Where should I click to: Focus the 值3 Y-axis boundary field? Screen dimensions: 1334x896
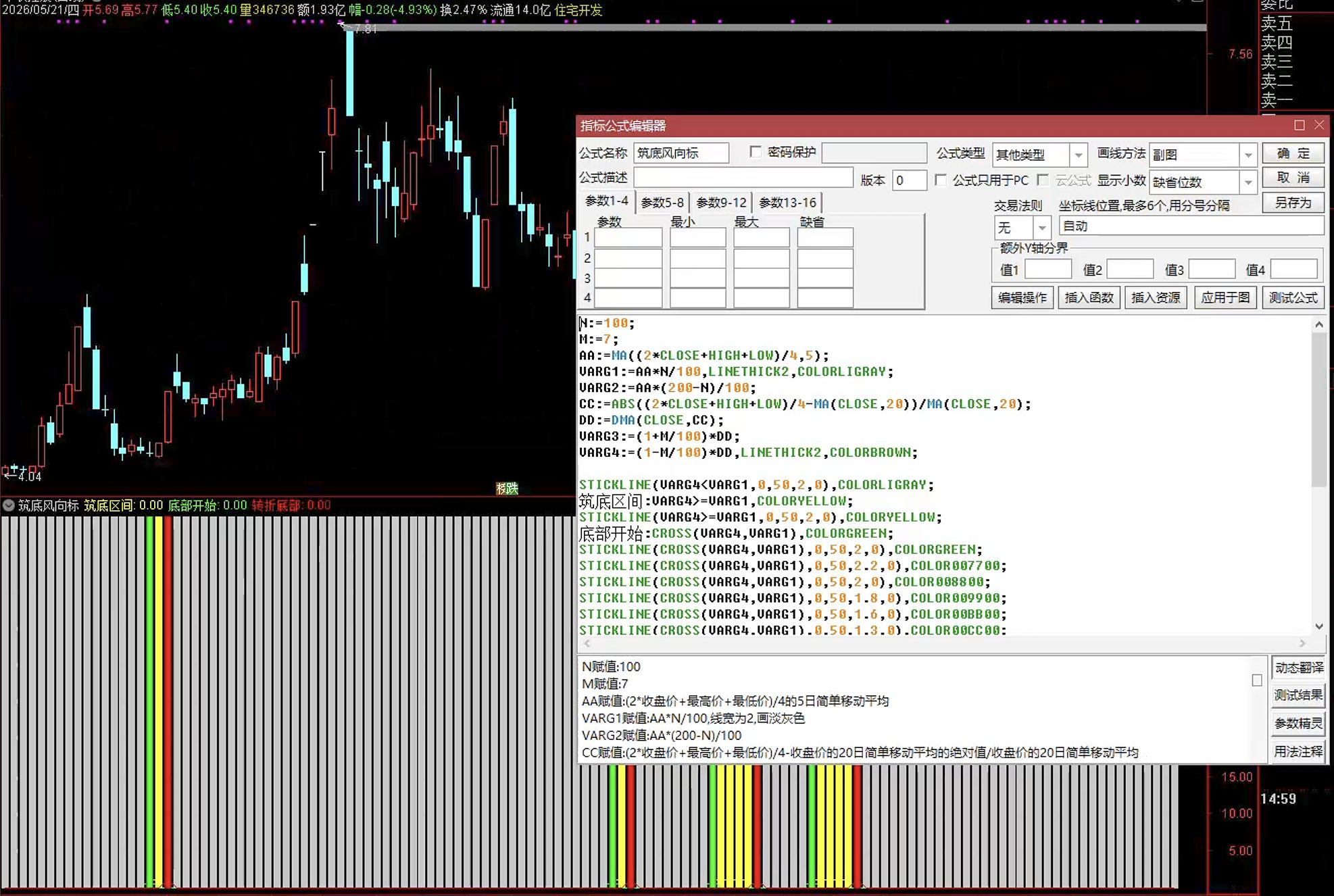click(x=1212, y=269)
